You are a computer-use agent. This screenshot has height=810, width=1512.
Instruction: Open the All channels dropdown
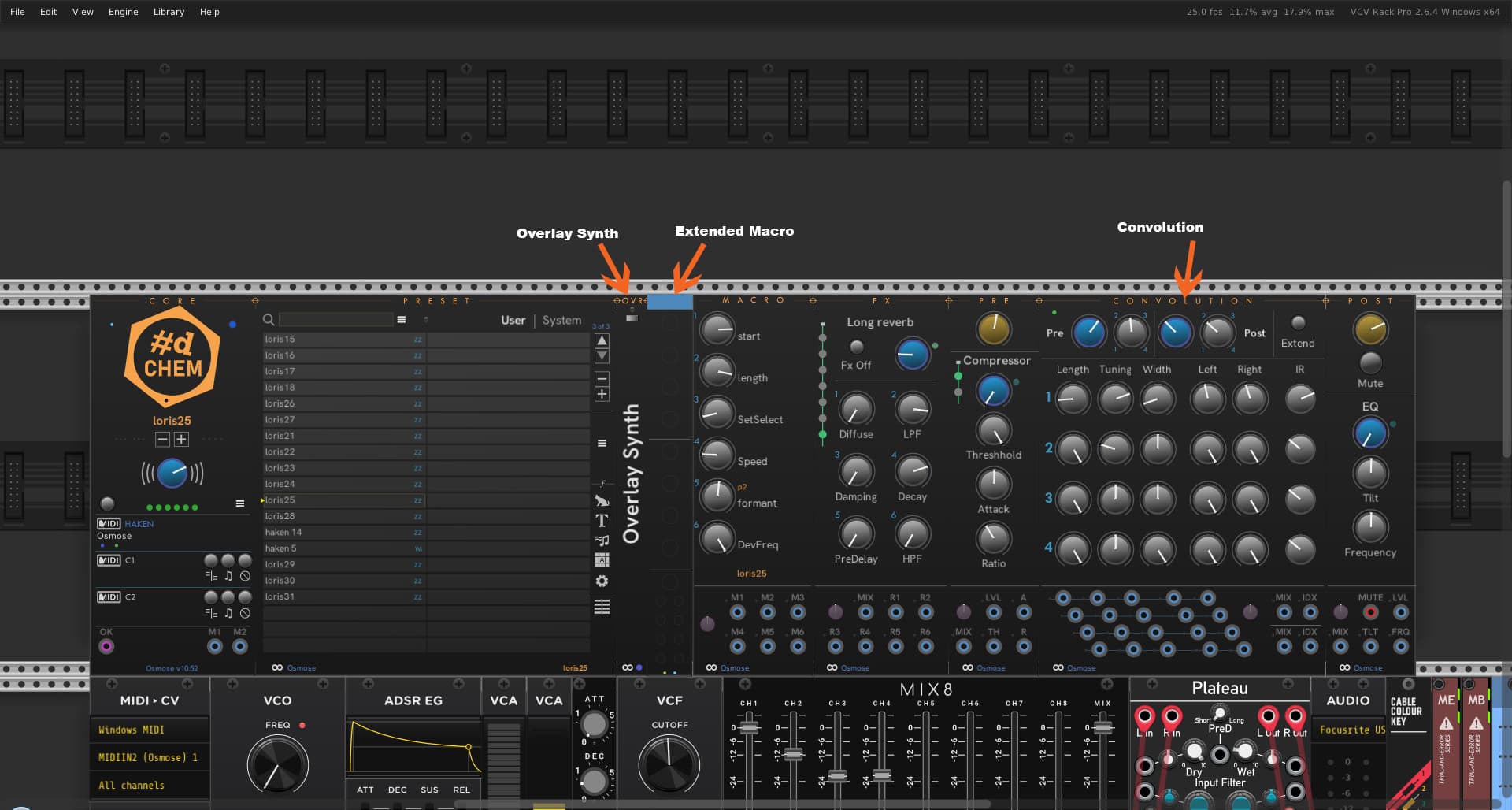(x=150, y=786)
